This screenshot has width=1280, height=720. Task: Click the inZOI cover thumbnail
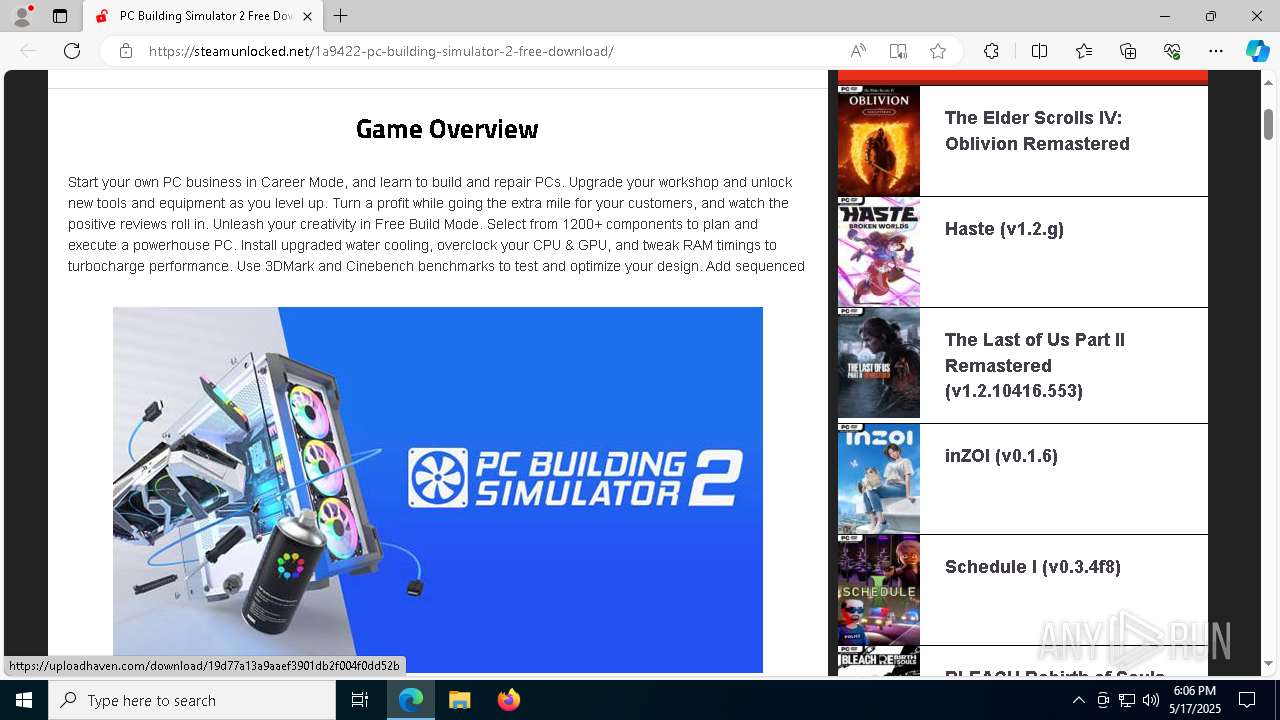point(878,479)
